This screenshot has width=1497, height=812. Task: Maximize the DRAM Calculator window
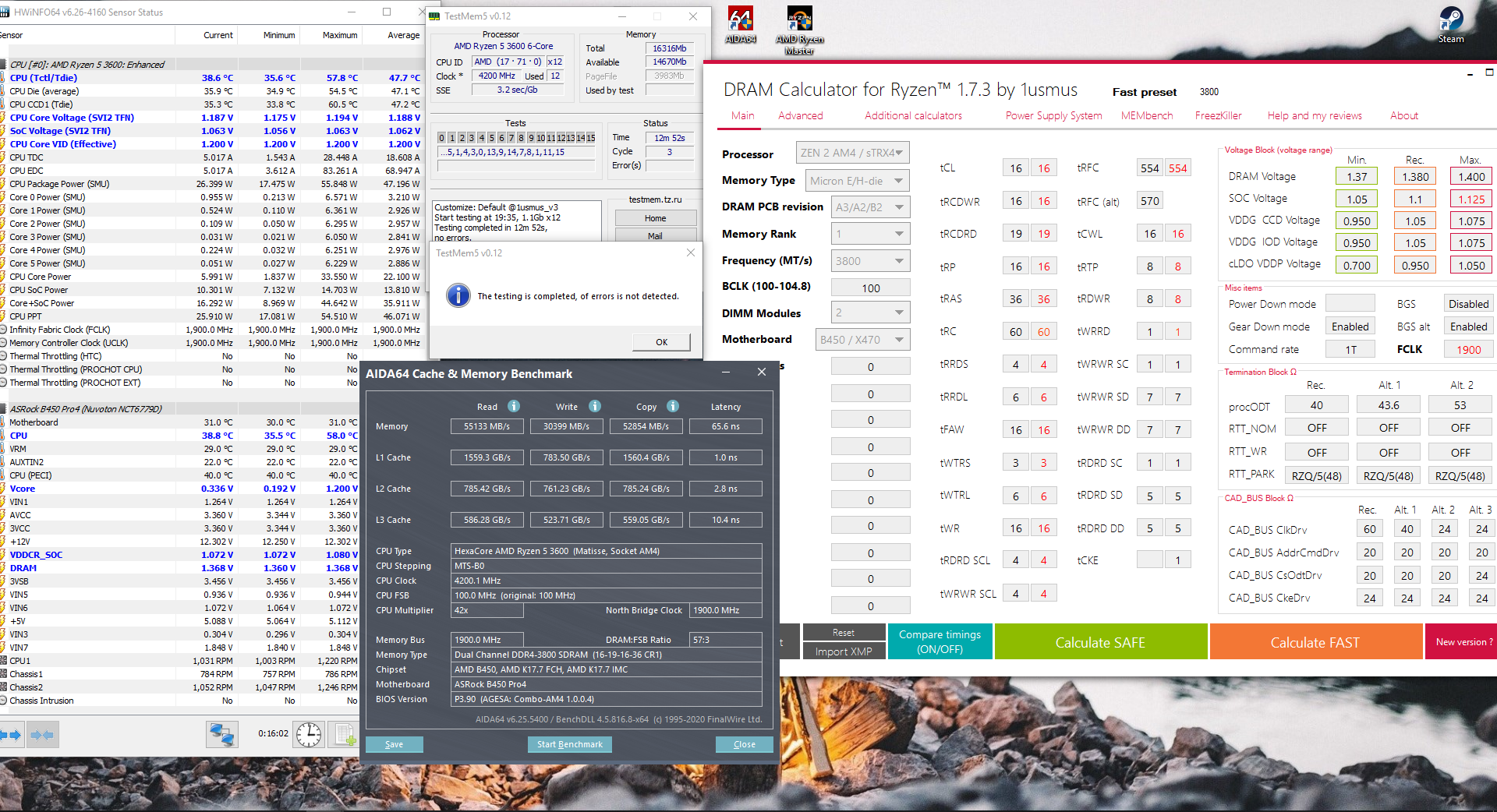[x=1489, y=72]
